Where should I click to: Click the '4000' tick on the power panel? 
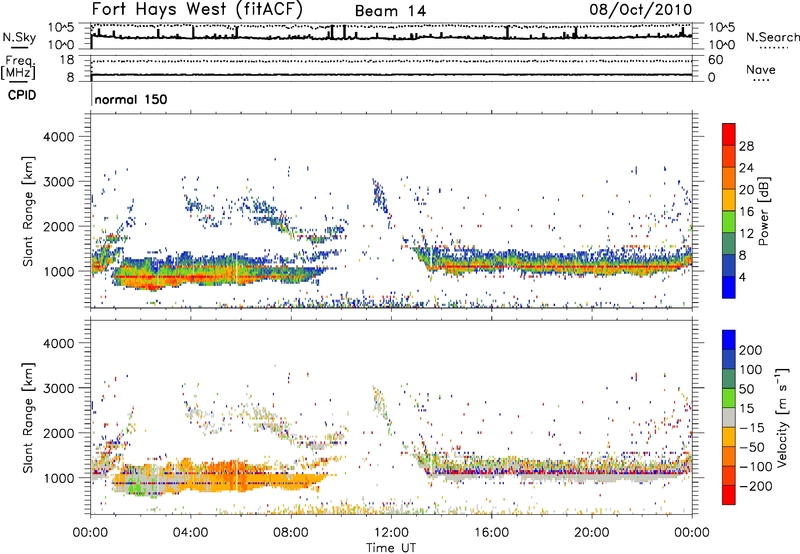(x=58, y=137)
